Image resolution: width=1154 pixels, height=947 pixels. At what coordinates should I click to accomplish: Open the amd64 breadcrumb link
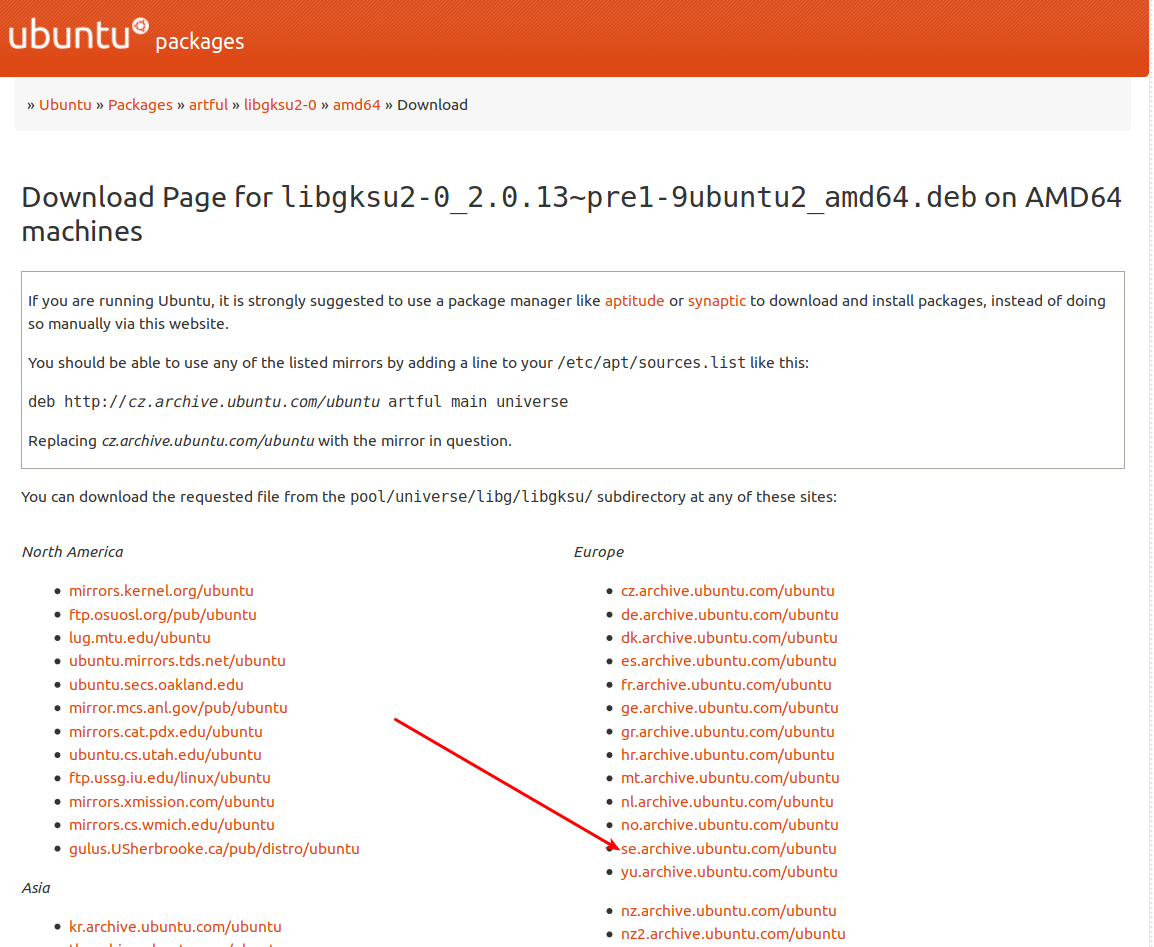click(x=357, y=104)
